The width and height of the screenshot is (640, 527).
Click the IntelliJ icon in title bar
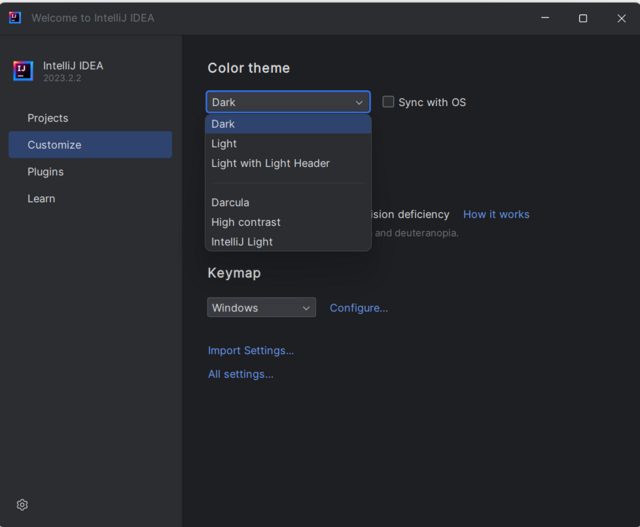[15, 17]
